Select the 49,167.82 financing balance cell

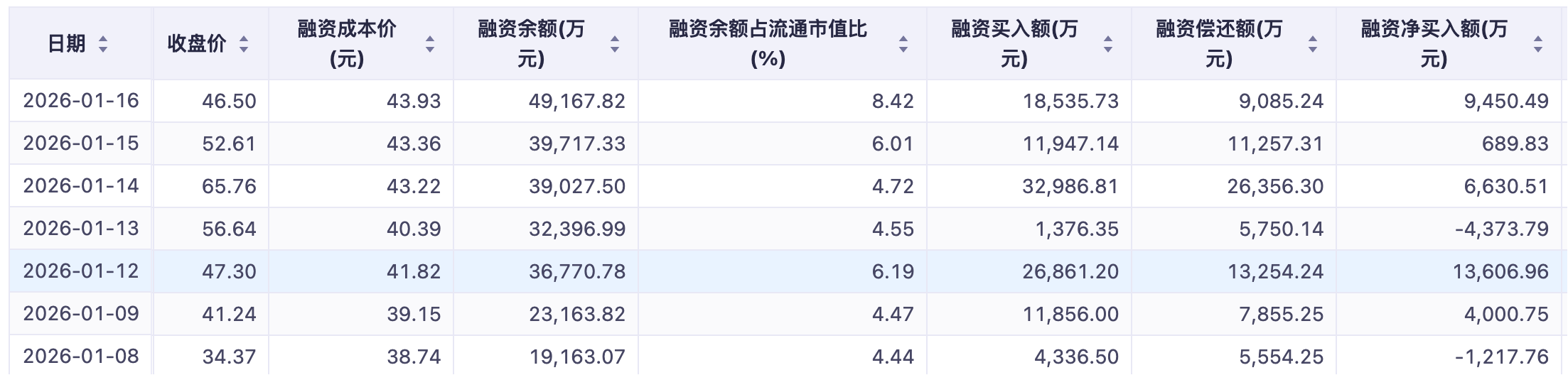click(576, 101)
